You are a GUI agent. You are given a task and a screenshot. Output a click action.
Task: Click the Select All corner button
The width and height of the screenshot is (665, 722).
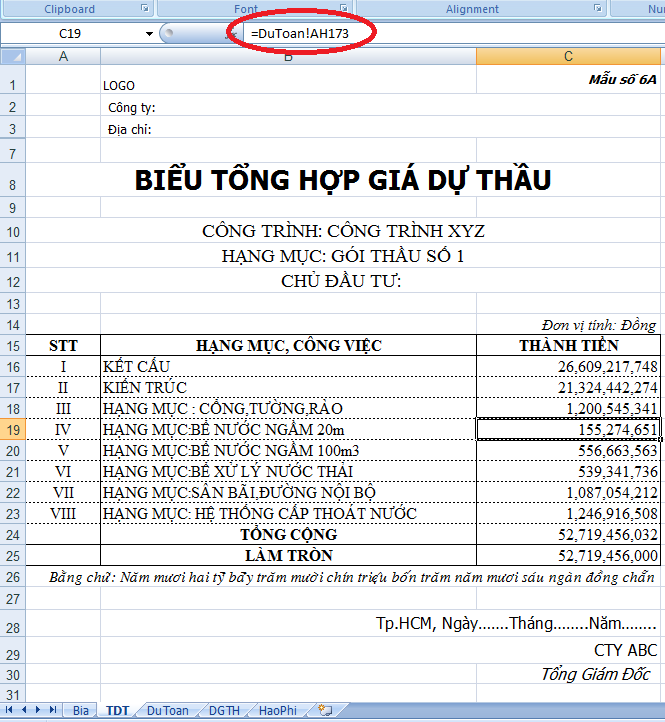(13, 57)
